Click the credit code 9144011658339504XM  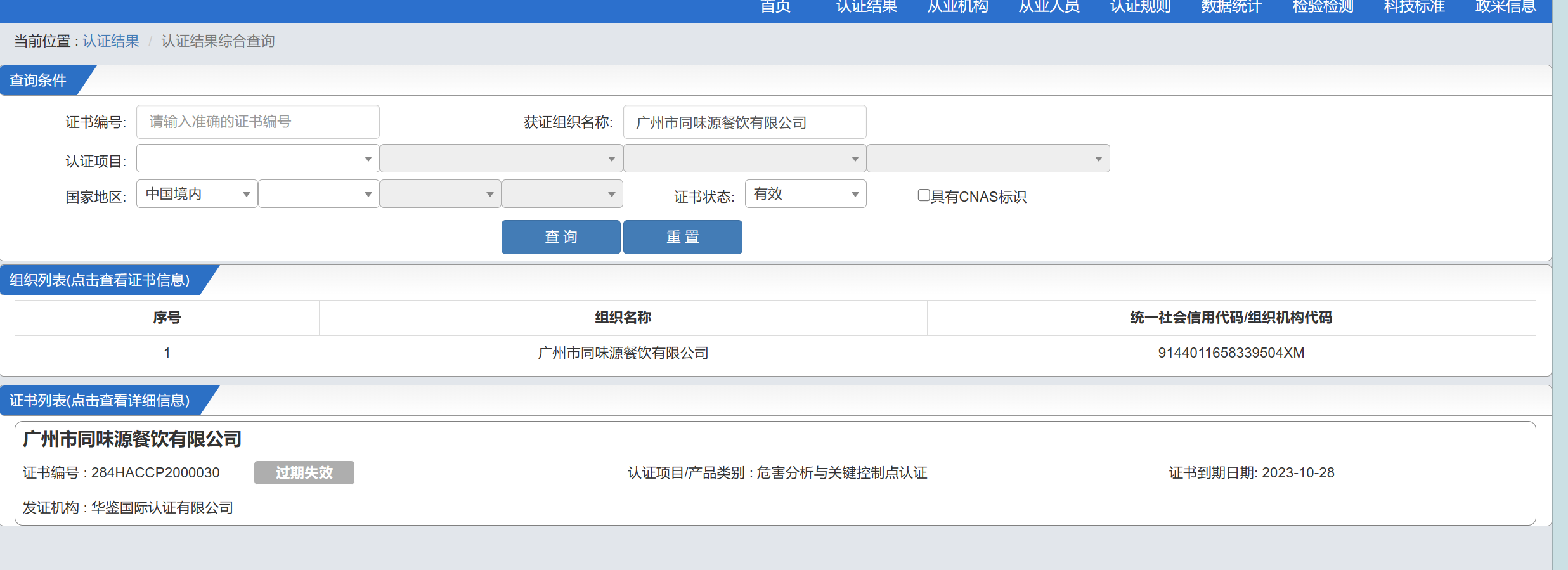pyautogui.click(x=1231, y=353)
